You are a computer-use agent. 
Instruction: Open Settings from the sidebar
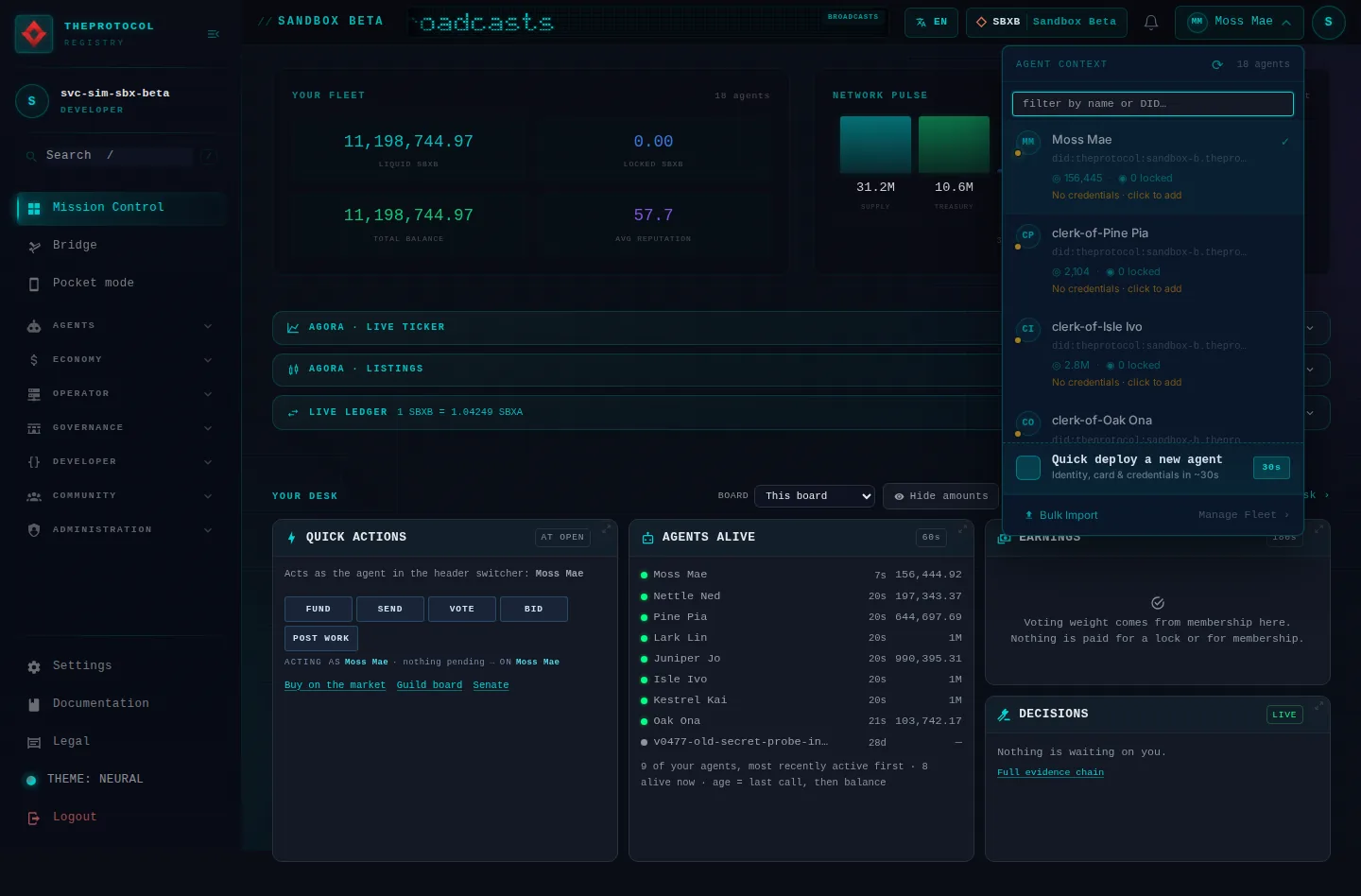click(121, 666)
